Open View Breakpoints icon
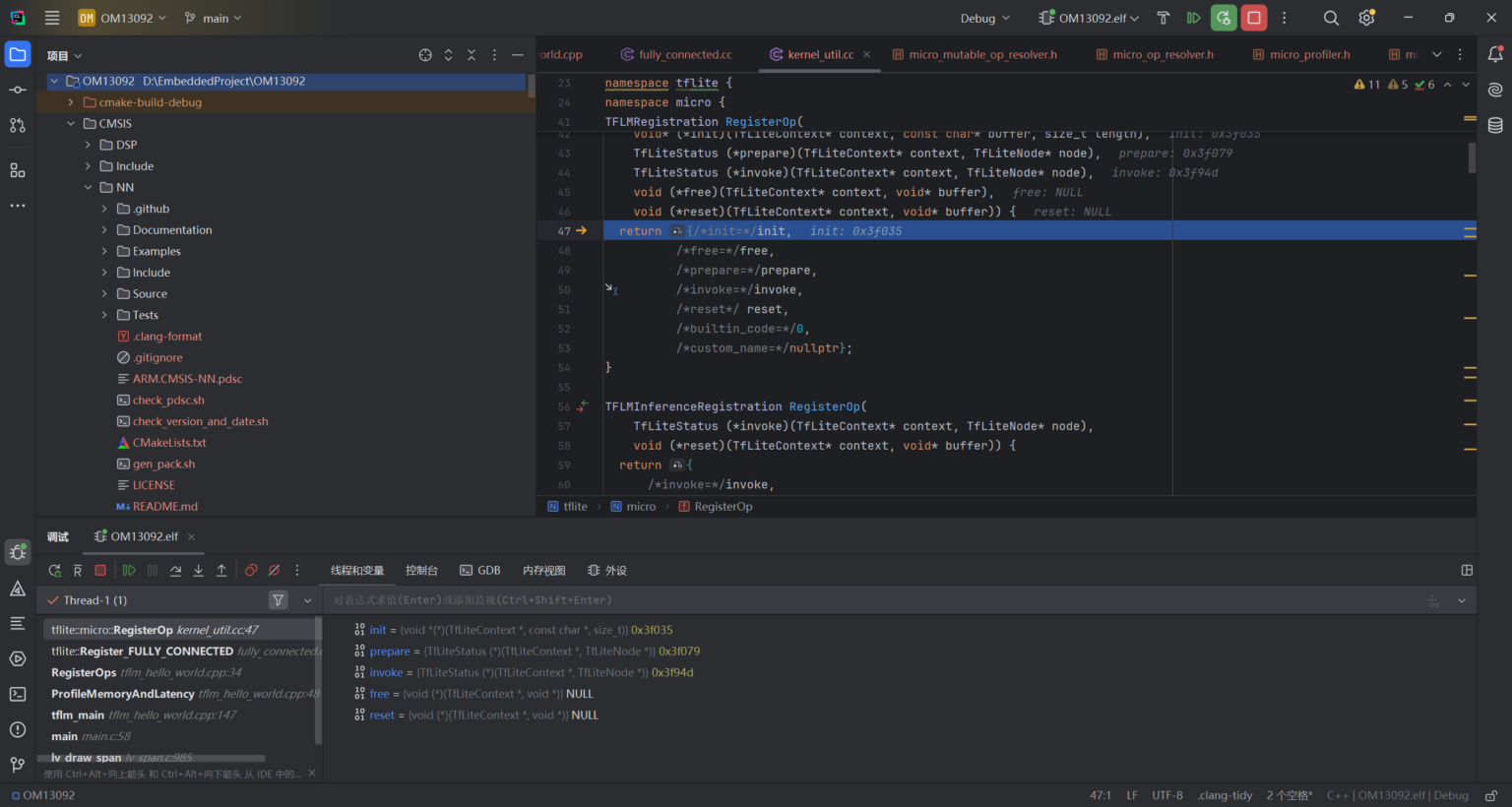Image resolution: width=1512 pixels, height=807 pixels. [251, 571]
